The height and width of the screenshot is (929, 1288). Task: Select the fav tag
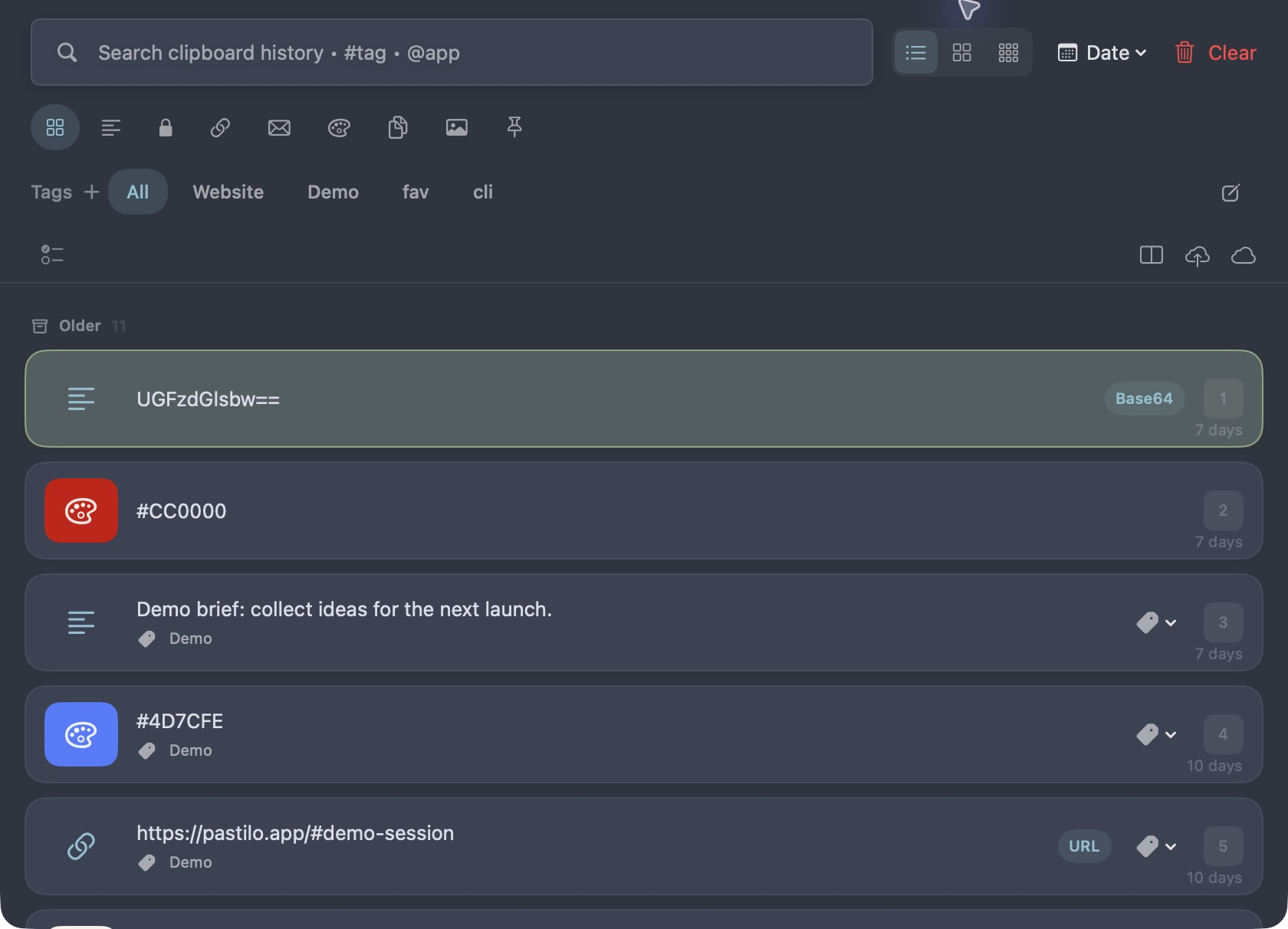(x=416, y=192)
